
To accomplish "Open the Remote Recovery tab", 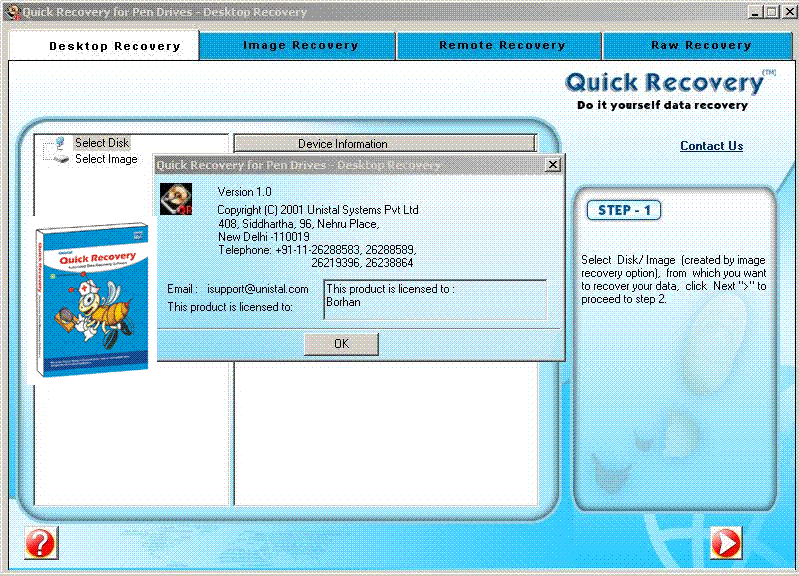I will [499, 45].
